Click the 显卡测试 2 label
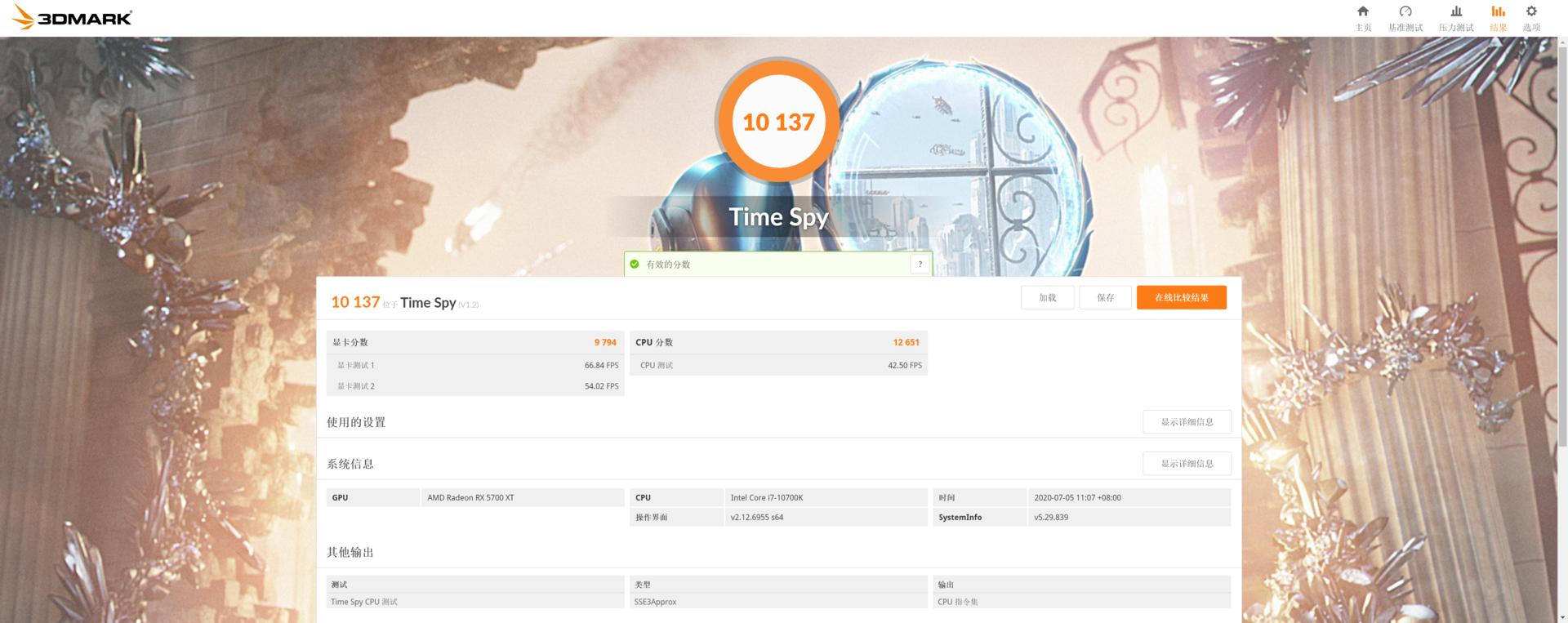Screen dimensions: 1568x623 coord(356,386)
